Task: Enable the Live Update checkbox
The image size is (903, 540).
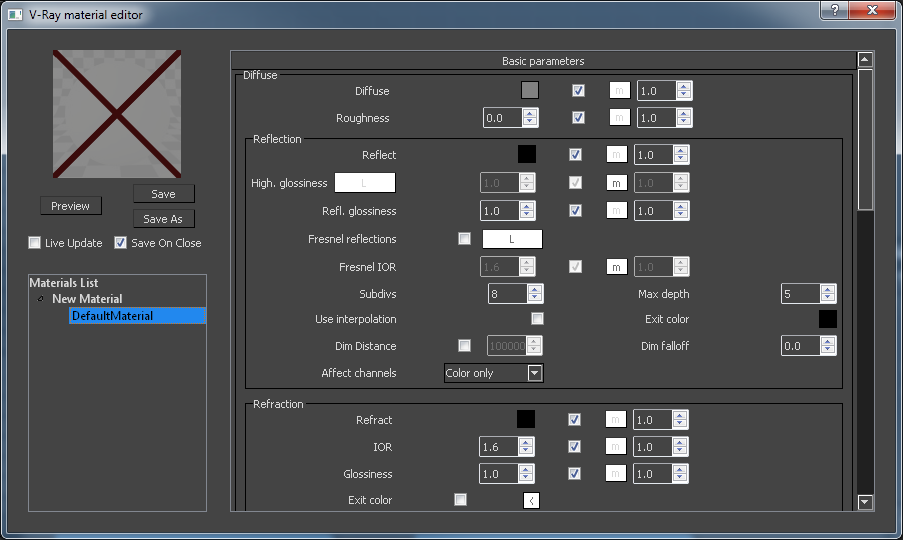Action: (x=35, y=242)
